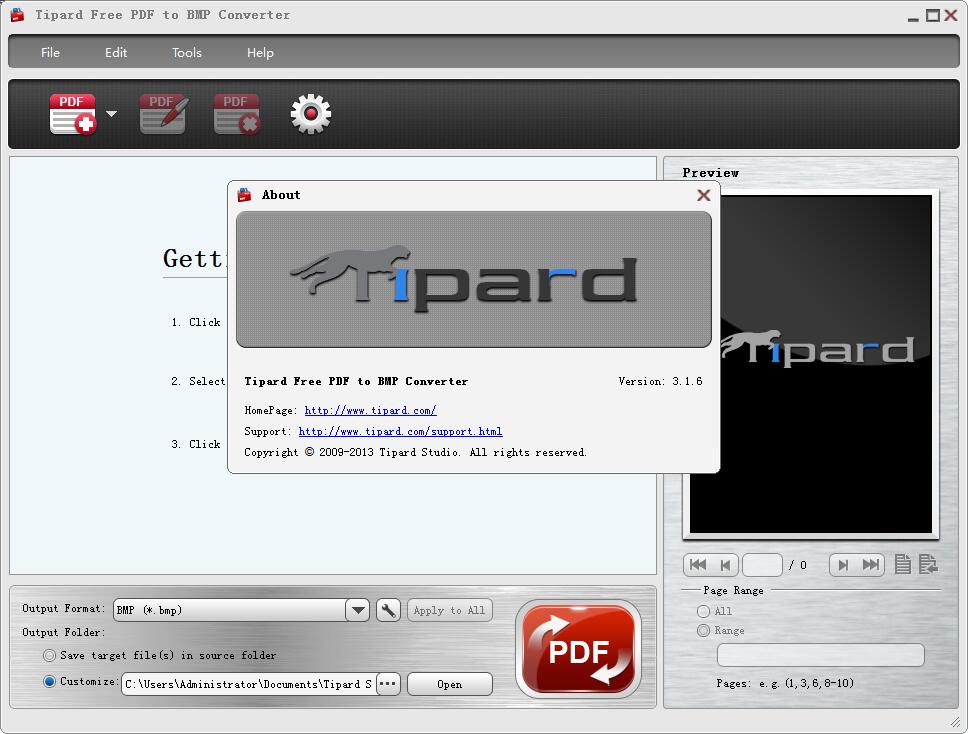Image resolution: width=968 pixels, height=734 pixels.
Task: Click the About dialog app icon
Action: pos(244,195)
